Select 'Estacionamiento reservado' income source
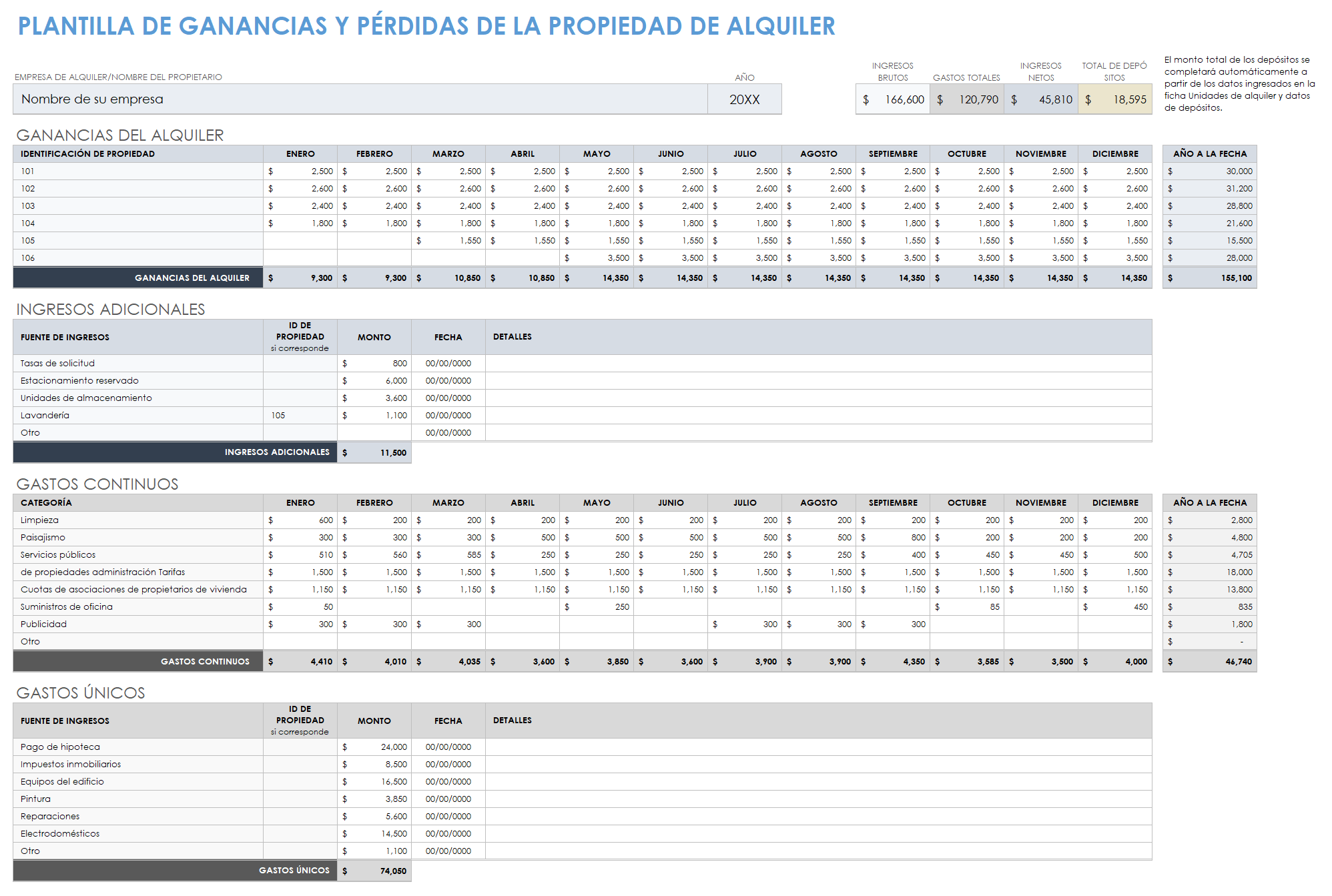Image resolution: width=1332 pixels, height=896 pixels. click(138, 381)
